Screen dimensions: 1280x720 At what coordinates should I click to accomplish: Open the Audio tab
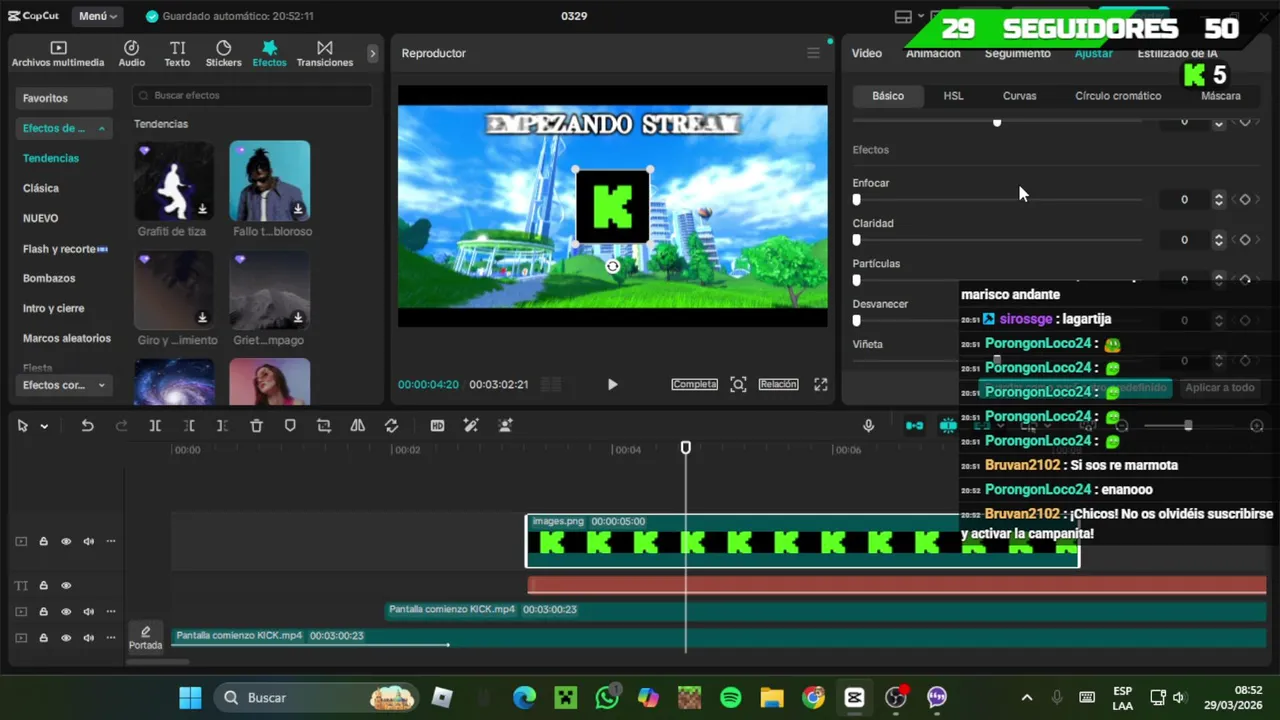click(132, 54)
